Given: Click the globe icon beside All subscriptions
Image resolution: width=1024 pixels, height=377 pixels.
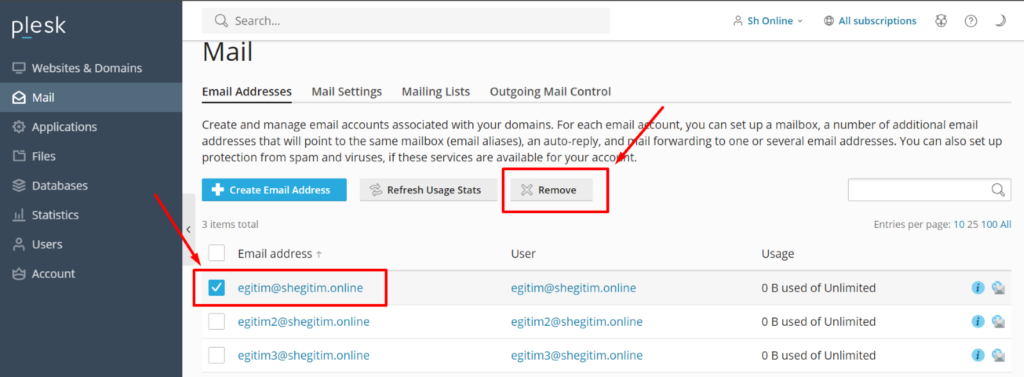Looking at the screenshot, I should [x=829, y=21].
